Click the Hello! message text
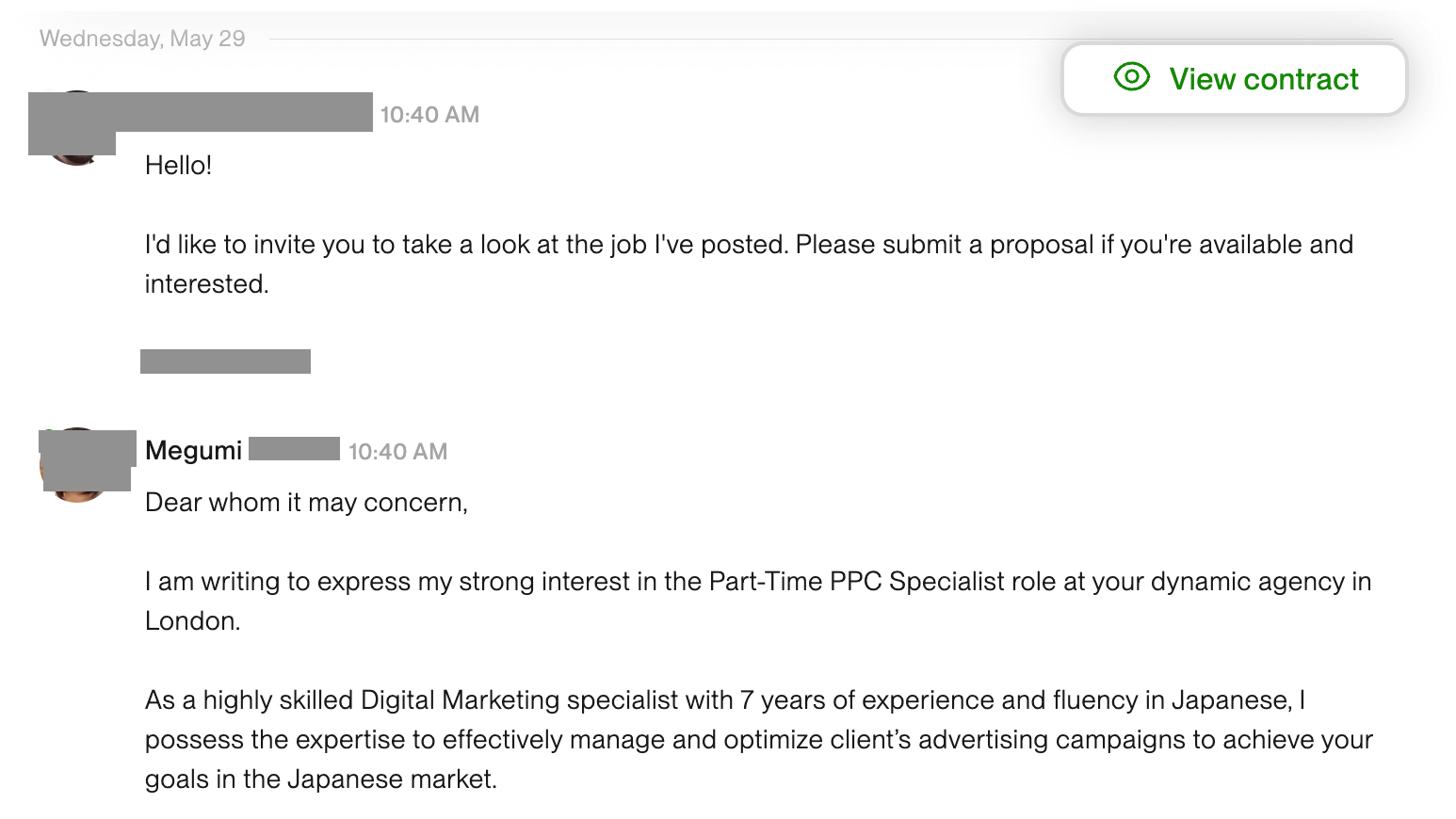Viewport: 1456px width, 819px height. click(178, 166)
